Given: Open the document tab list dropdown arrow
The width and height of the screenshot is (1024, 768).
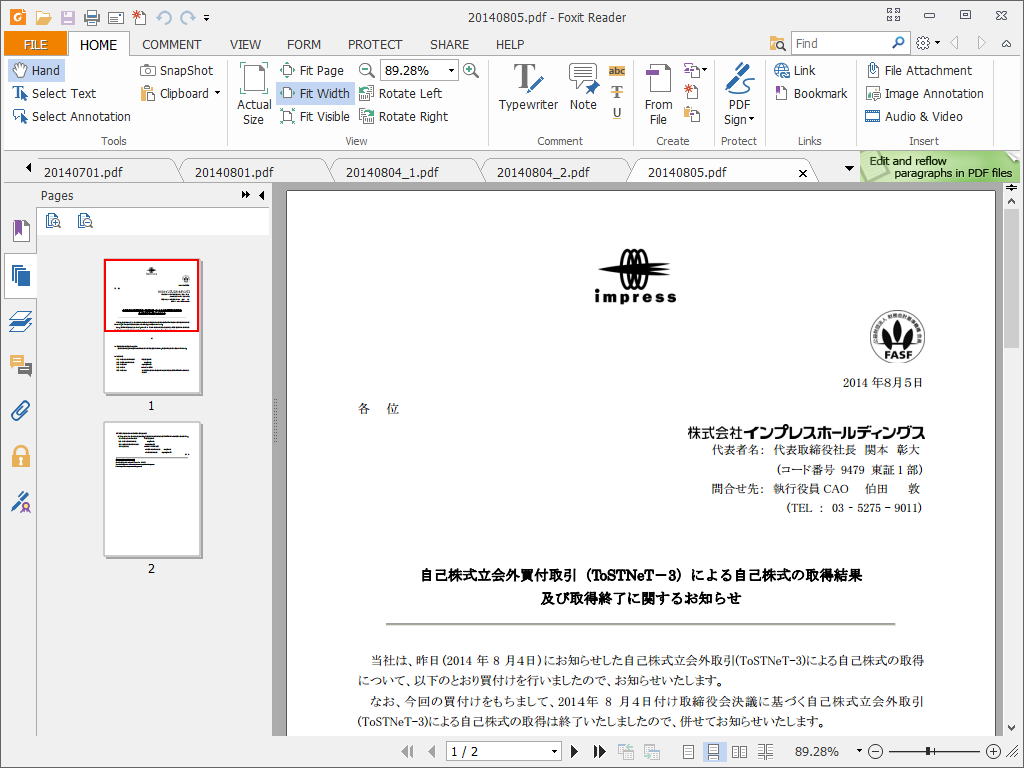Looking at the screenshot, I should pyautogui.click(x=849, y=168).
